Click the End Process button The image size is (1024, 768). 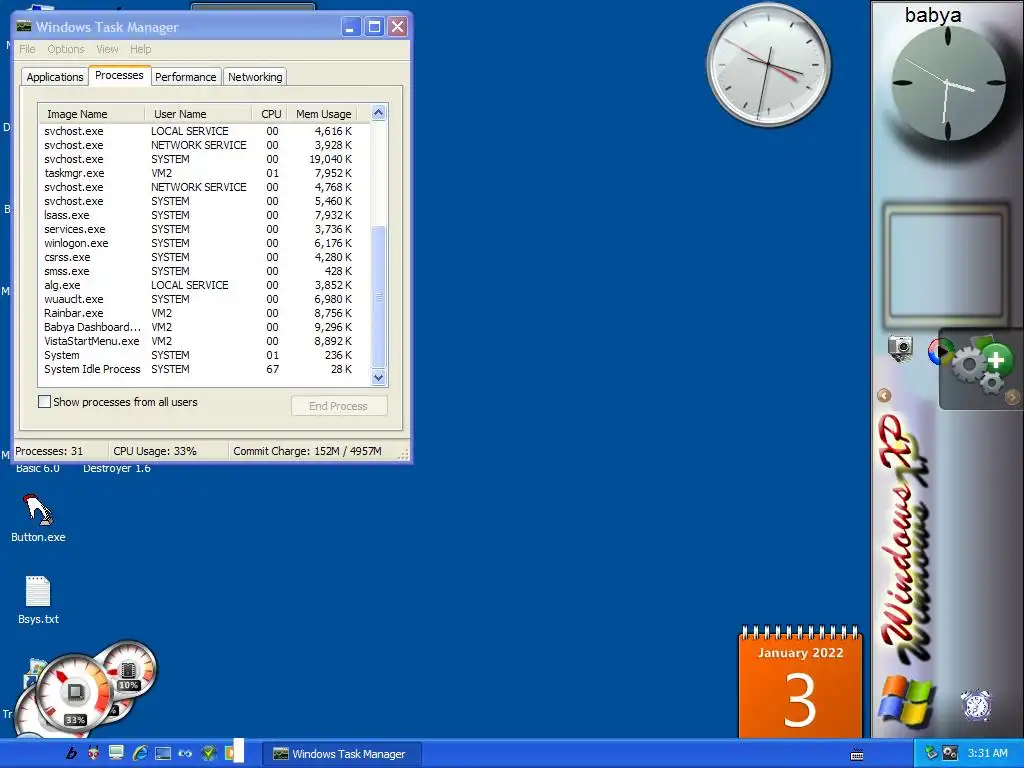click(339, 406)
